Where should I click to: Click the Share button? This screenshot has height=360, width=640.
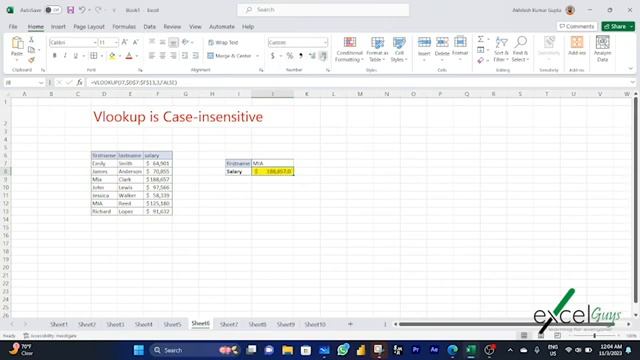pyautogui.click(x=618, y=27)
